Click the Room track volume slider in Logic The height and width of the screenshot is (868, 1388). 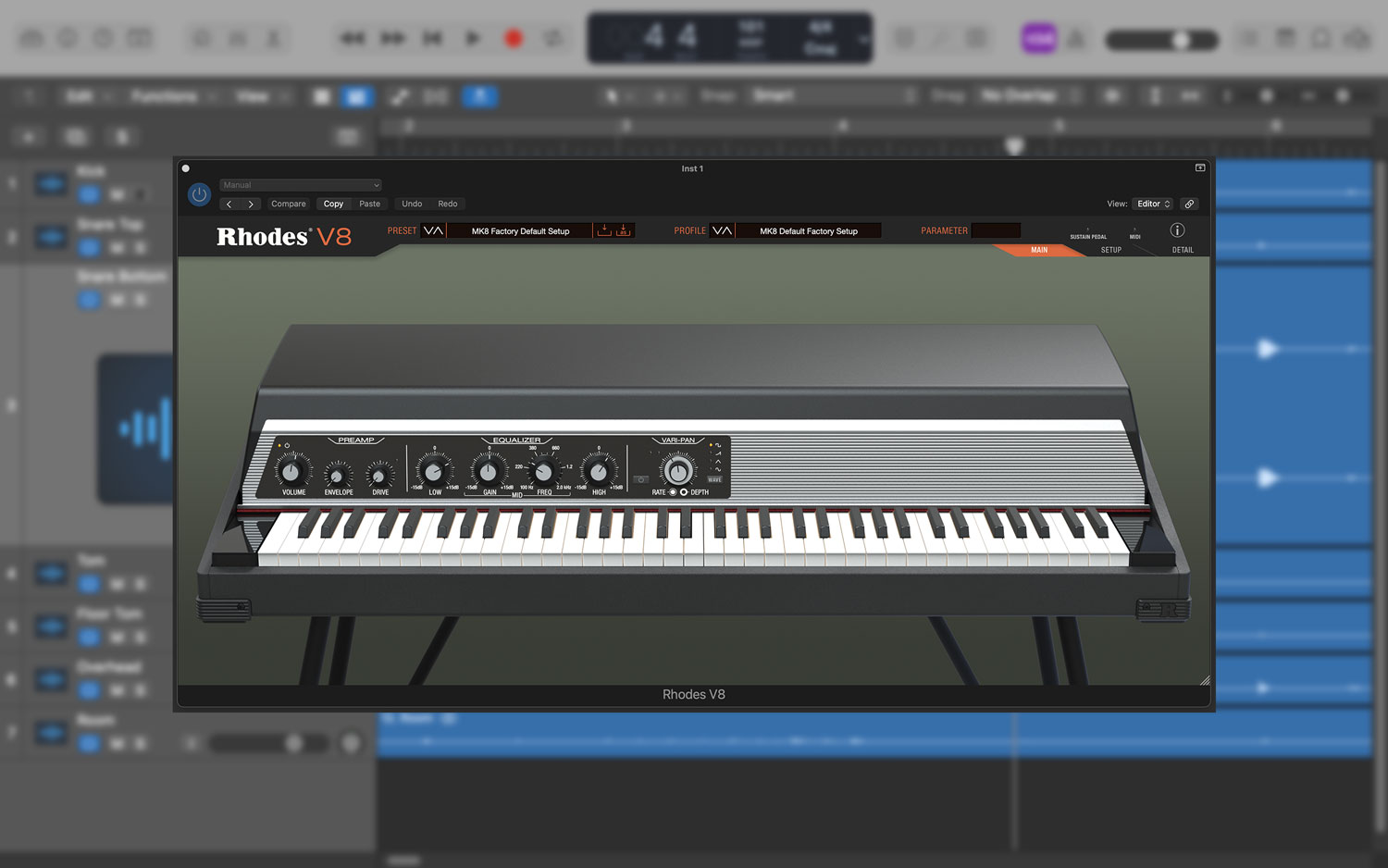coord(268,743)
